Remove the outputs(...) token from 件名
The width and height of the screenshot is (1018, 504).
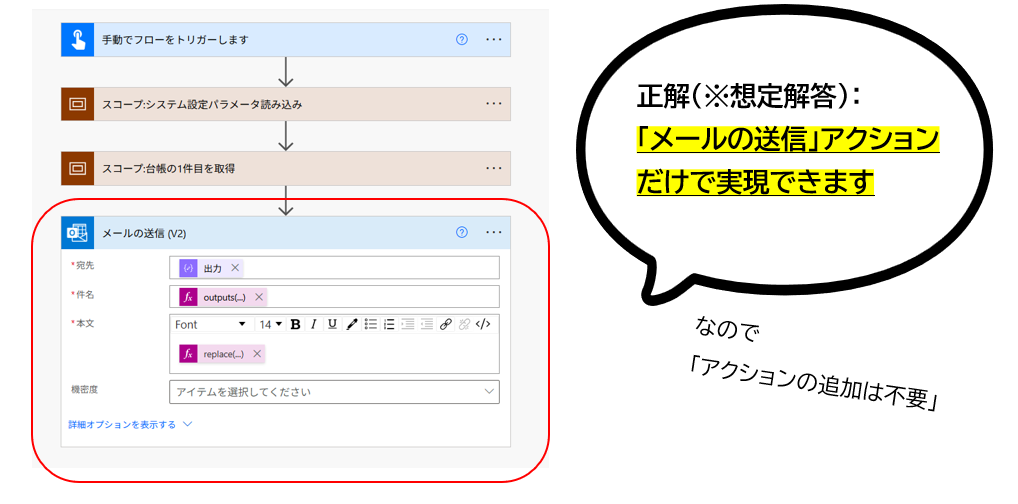[x=258, y=297]
